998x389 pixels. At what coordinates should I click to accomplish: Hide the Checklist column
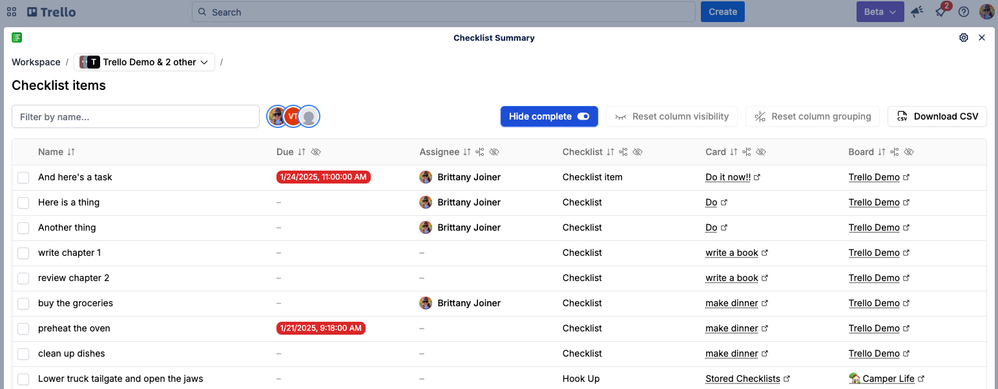pos(638,152)
